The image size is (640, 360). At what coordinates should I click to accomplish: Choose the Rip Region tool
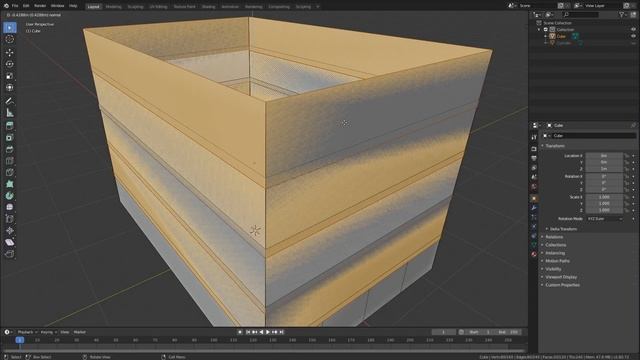(x=10, y=254)
